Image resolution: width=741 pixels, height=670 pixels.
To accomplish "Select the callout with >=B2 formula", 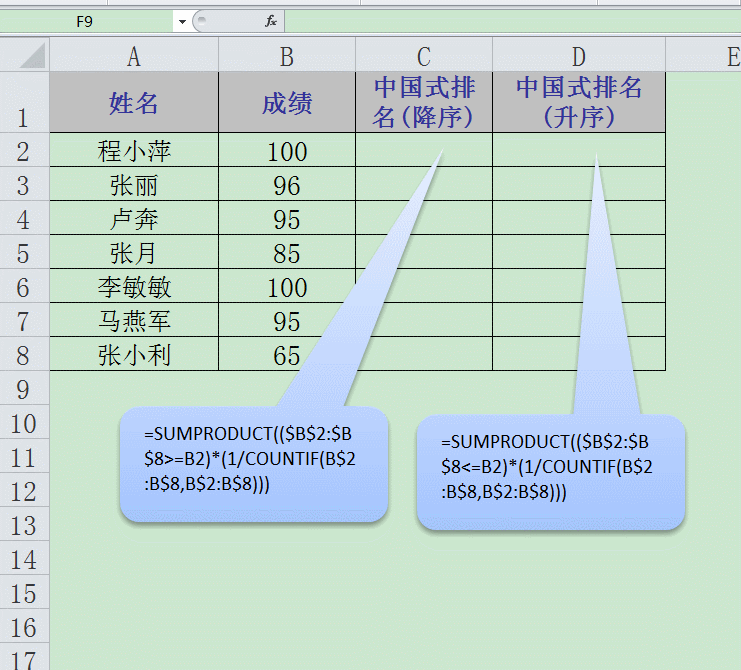I will (x=254, y=464).
